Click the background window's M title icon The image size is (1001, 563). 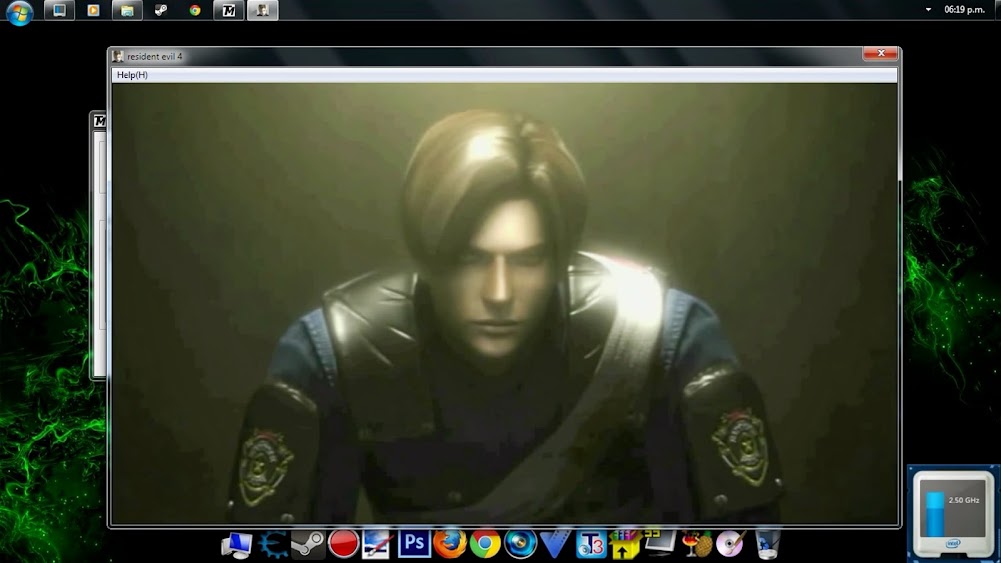point(100,121)
